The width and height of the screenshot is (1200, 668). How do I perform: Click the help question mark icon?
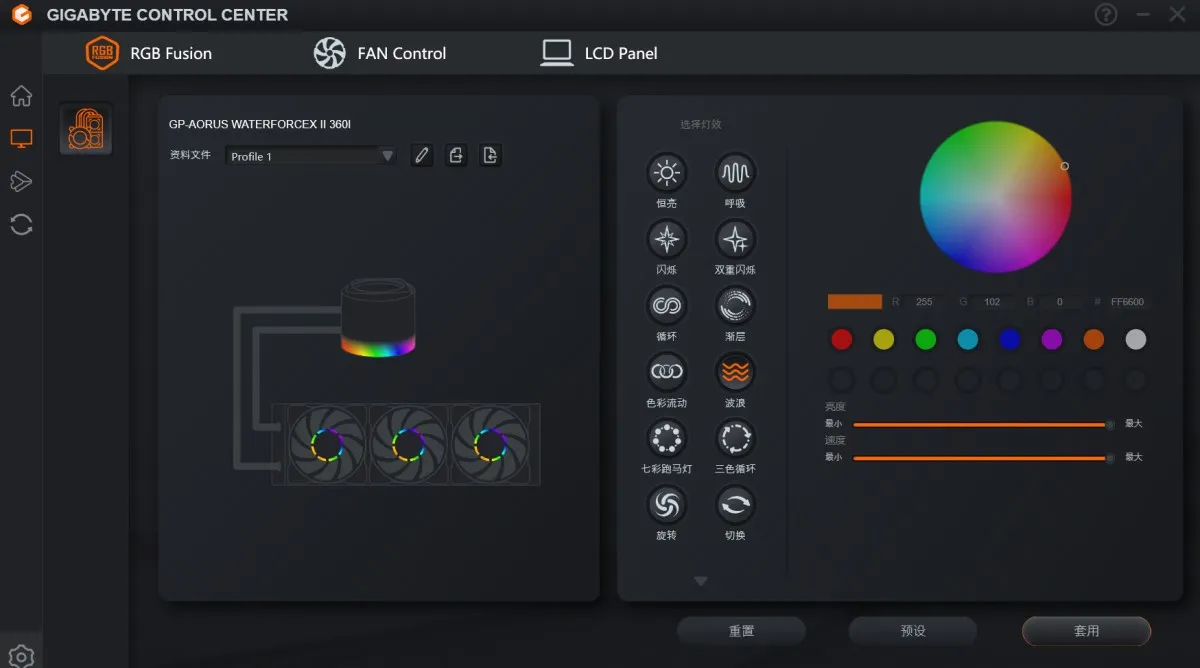(1105, 14)
